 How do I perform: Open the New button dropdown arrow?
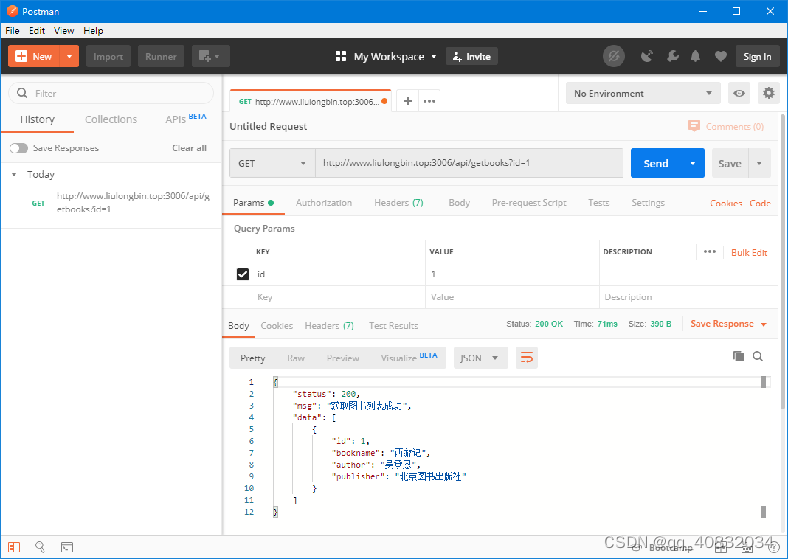click(69, 56)
